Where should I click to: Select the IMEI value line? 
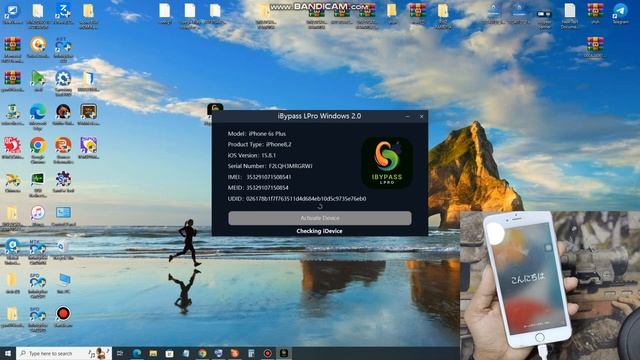pos(259,177)
